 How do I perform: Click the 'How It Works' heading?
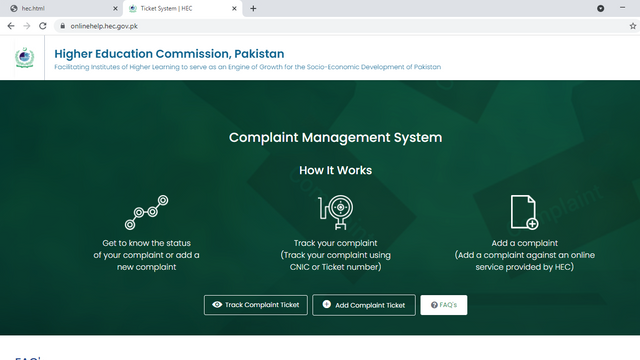tap(336, 170)
